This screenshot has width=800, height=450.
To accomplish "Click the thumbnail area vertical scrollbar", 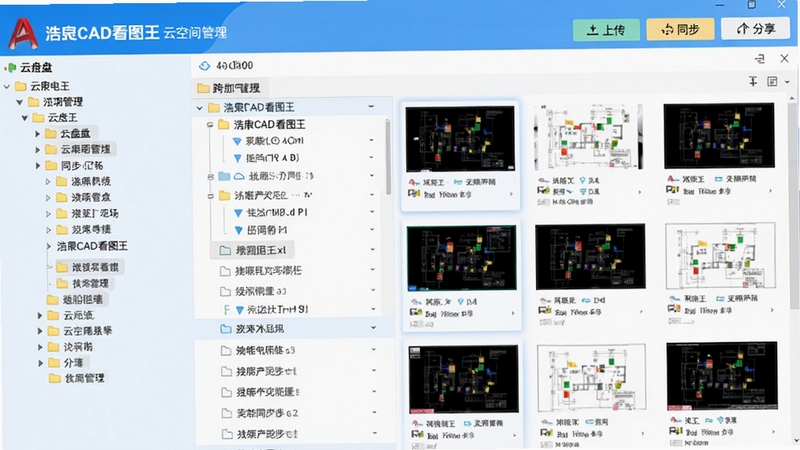I will [x=794, y=204].
